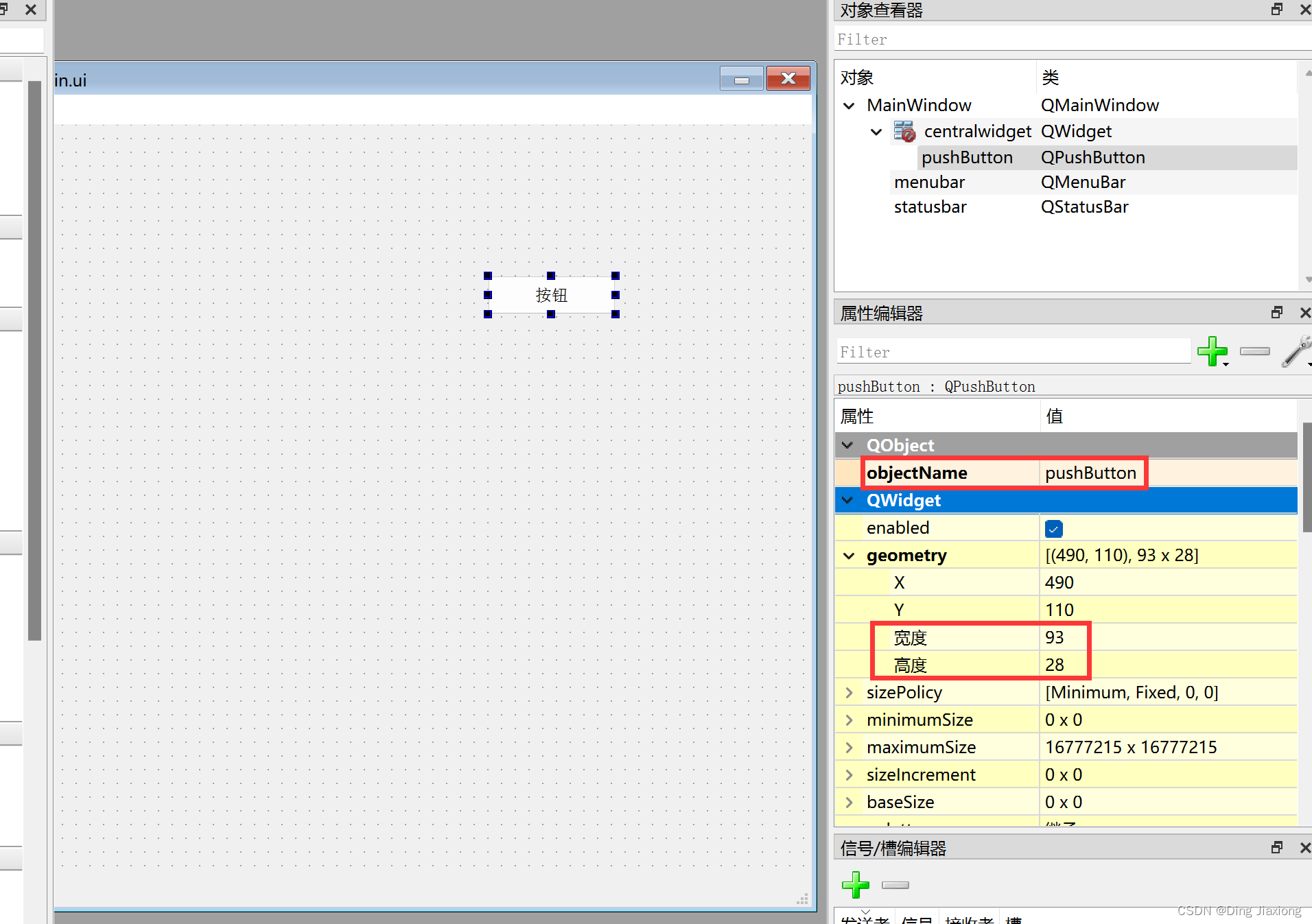Close the property editor panel

tap(1304, 313)
